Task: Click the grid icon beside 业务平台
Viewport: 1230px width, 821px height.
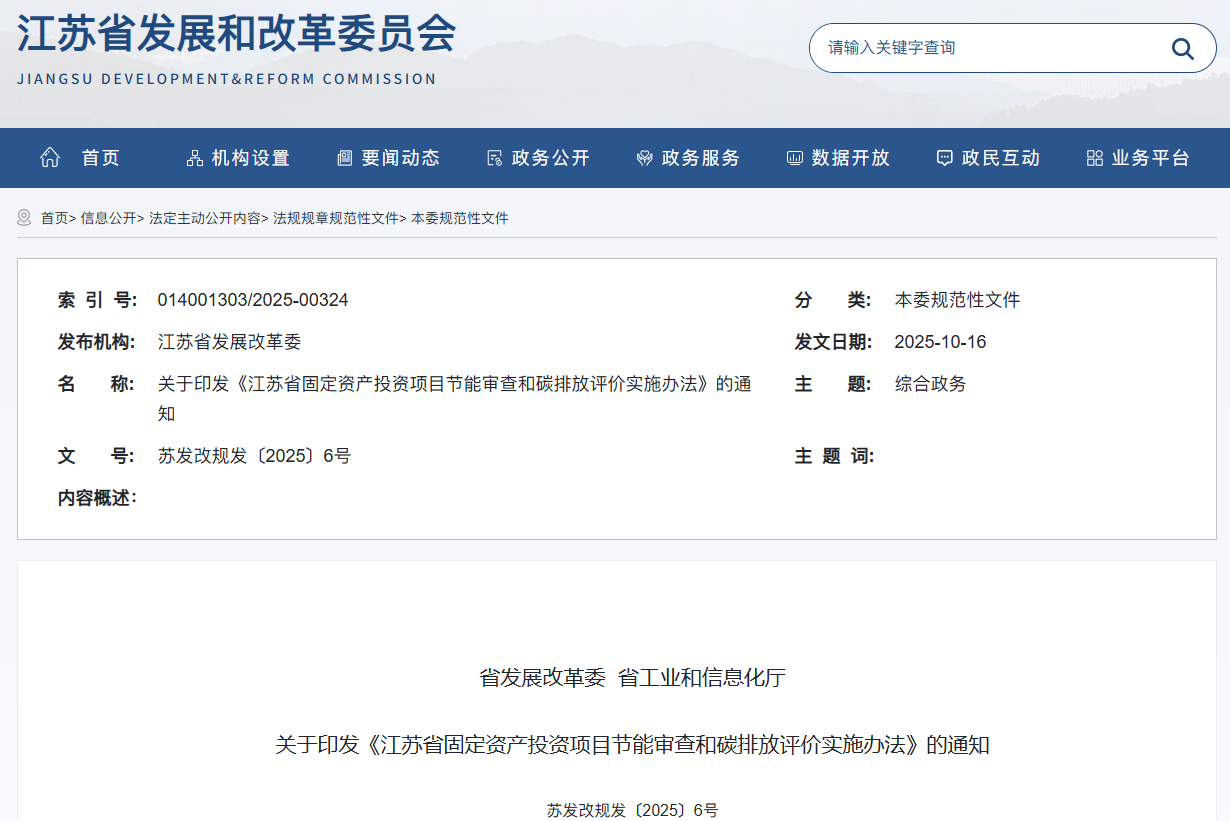Action: (1094, 158)
